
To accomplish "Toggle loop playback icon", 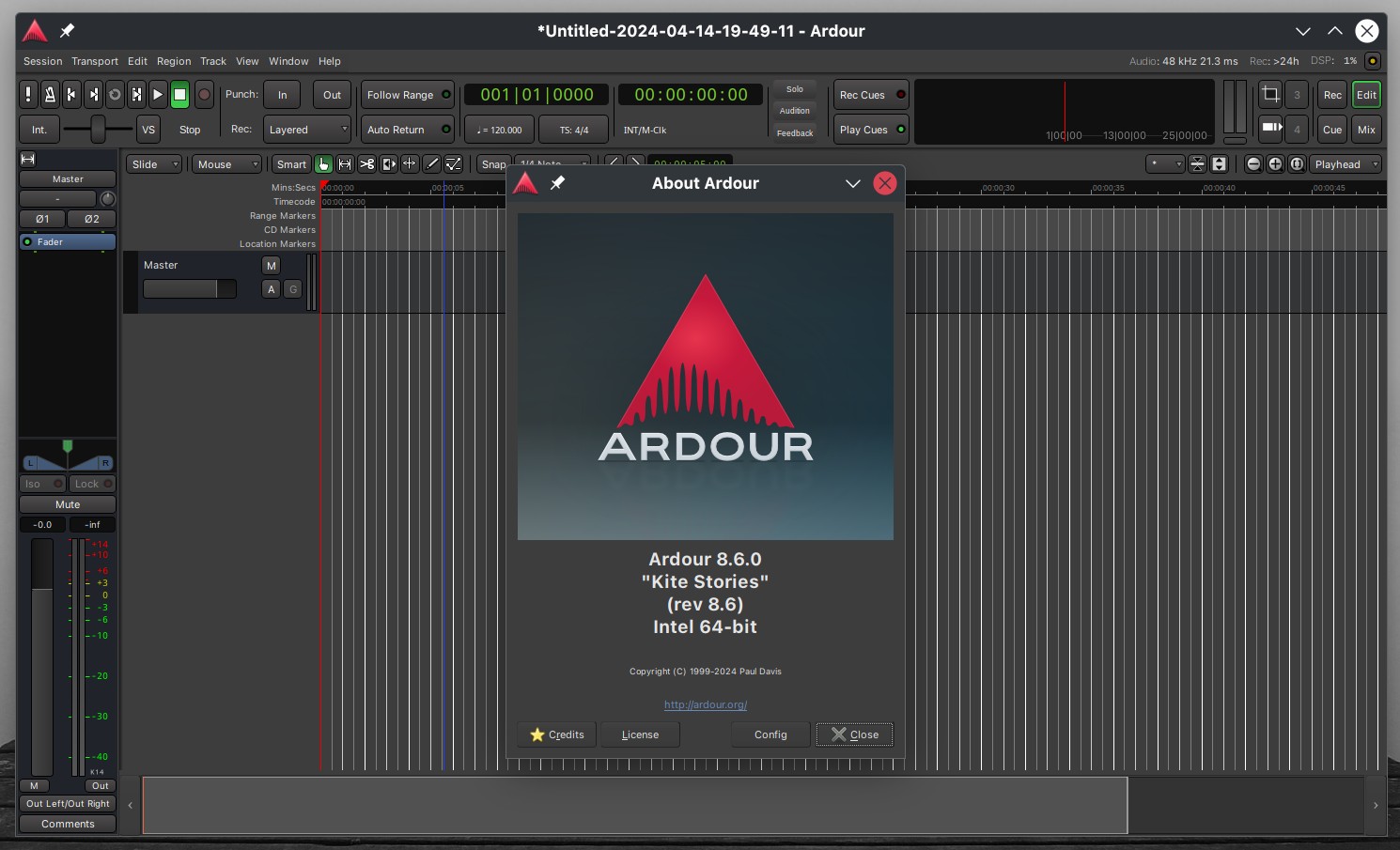I will point(115,94).
